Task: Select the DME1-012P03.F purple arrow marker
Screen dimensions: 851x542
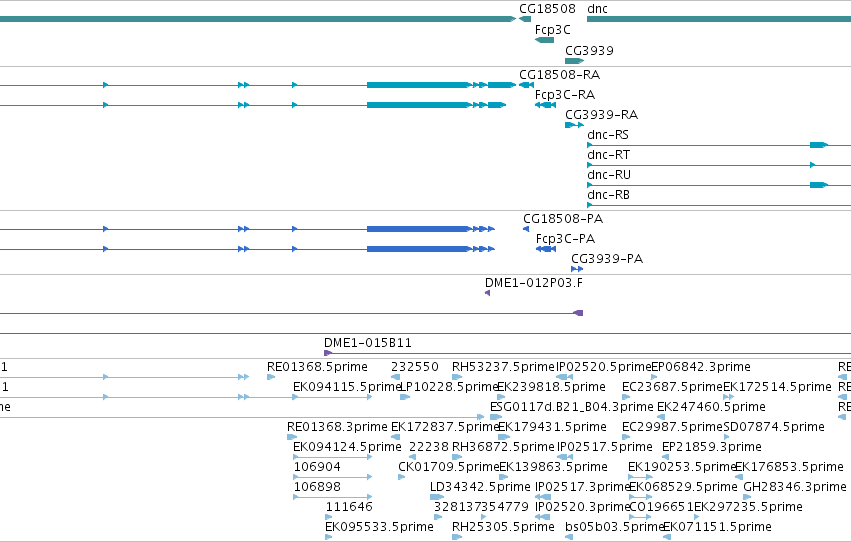Action: click(487, 294)
